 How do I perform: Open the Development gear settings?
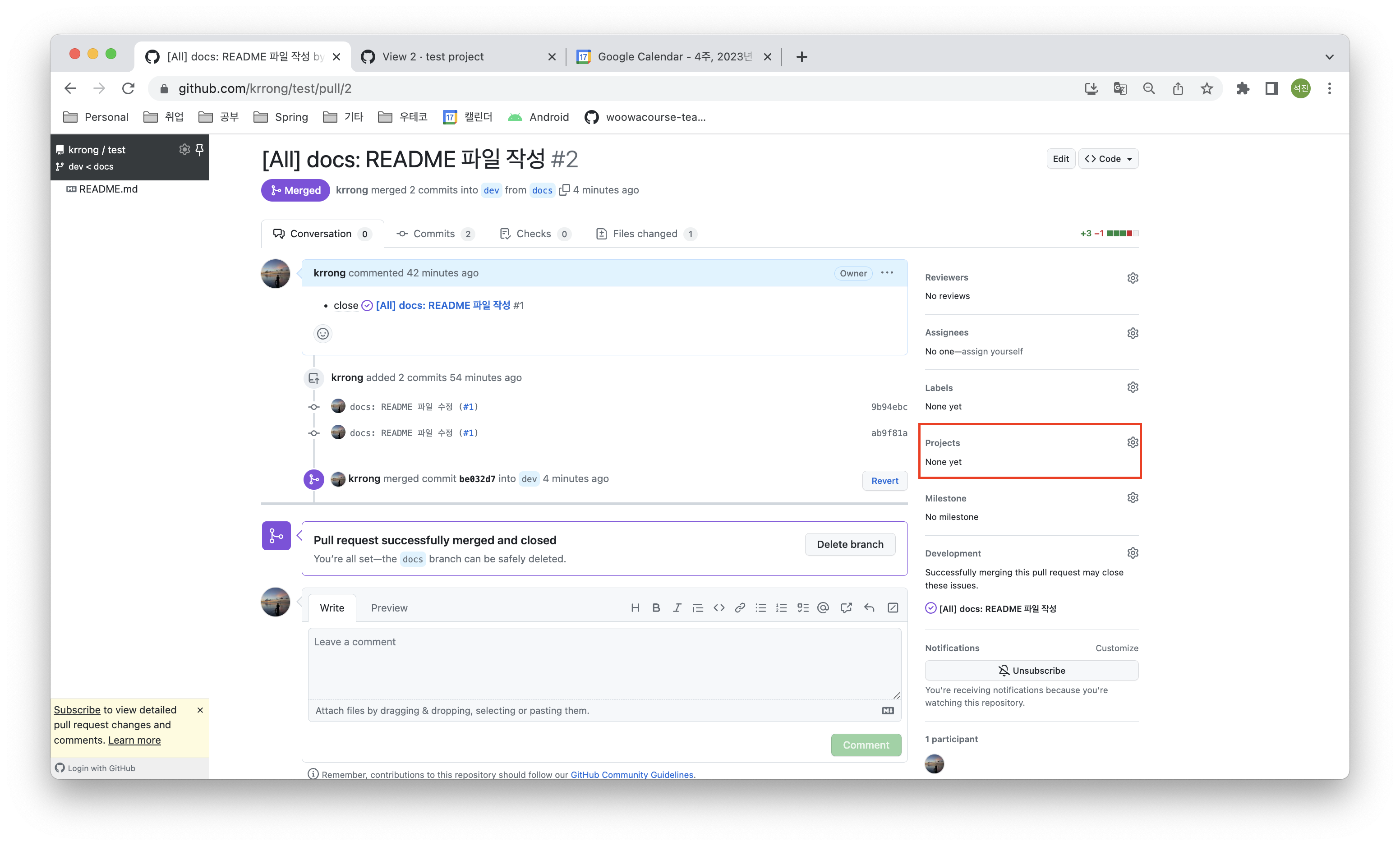[1133, 553]
